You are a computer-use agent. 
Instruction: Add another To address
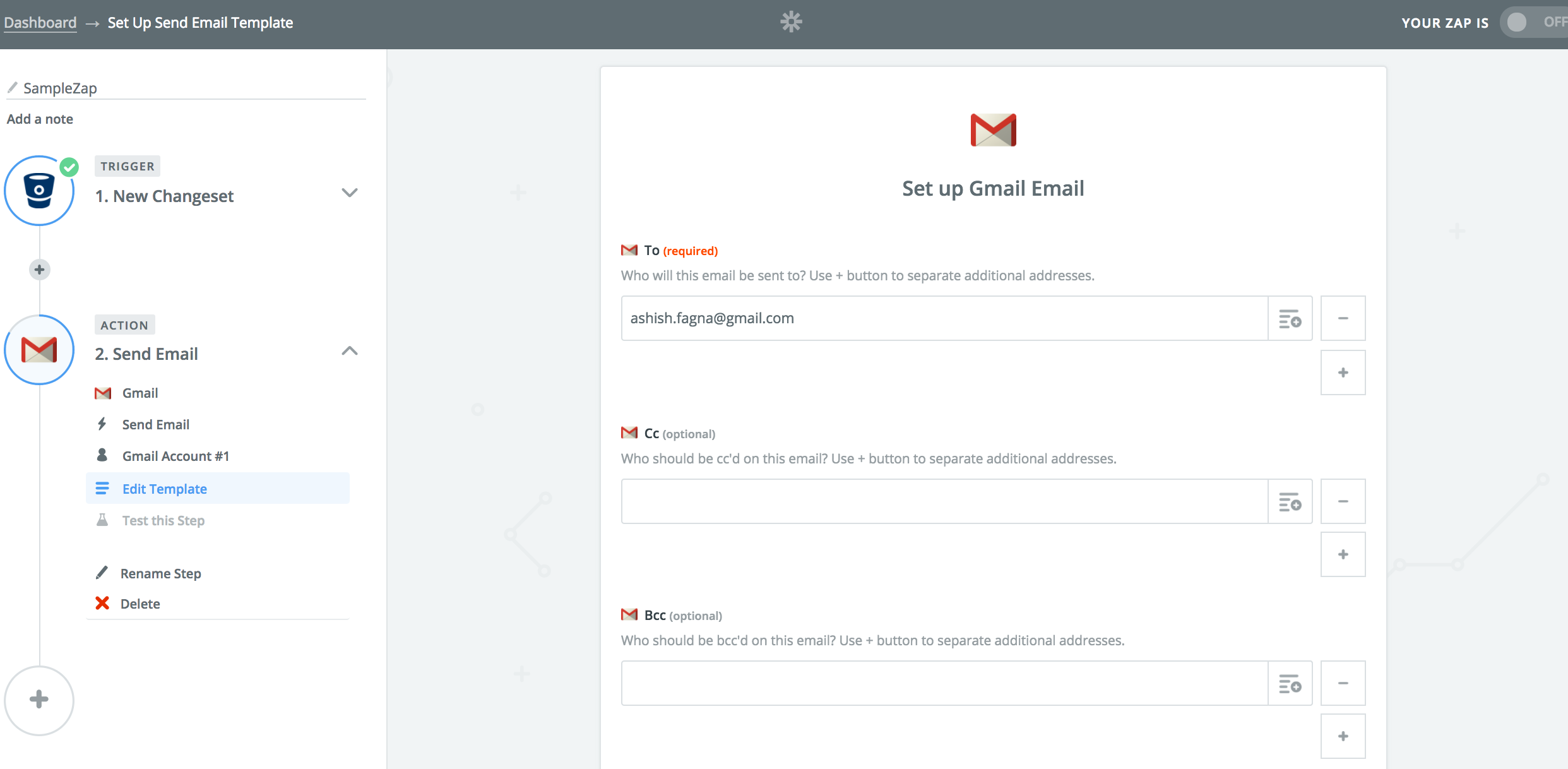click(x=1343, y=373)
